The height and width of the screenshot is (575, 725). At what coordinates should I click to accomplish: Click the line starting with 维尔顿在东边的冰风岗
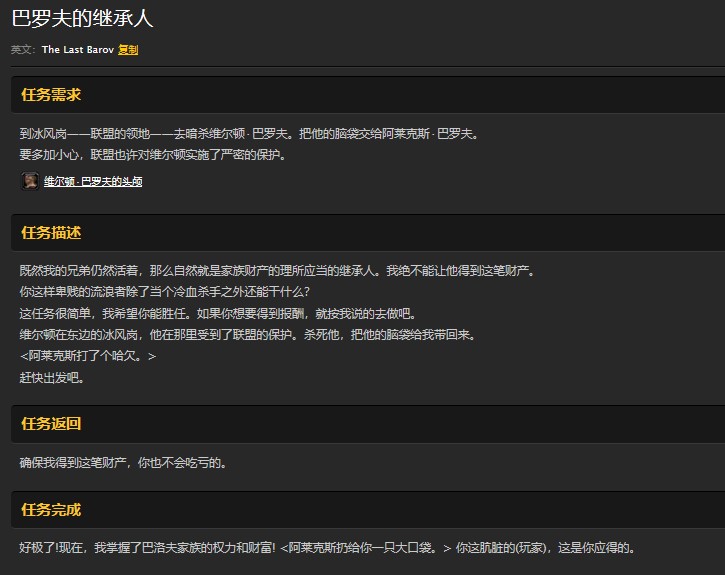point(246,334)
